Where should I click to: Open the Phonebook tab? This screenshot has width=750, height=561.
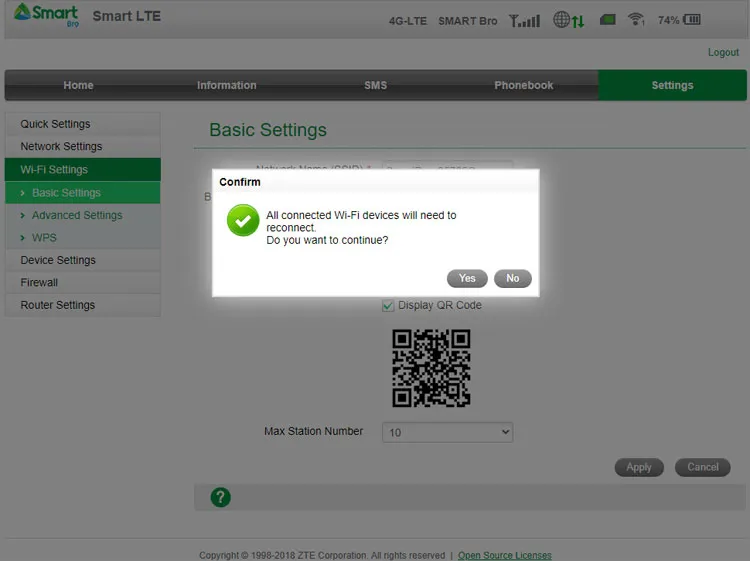(x=524, y=85)
